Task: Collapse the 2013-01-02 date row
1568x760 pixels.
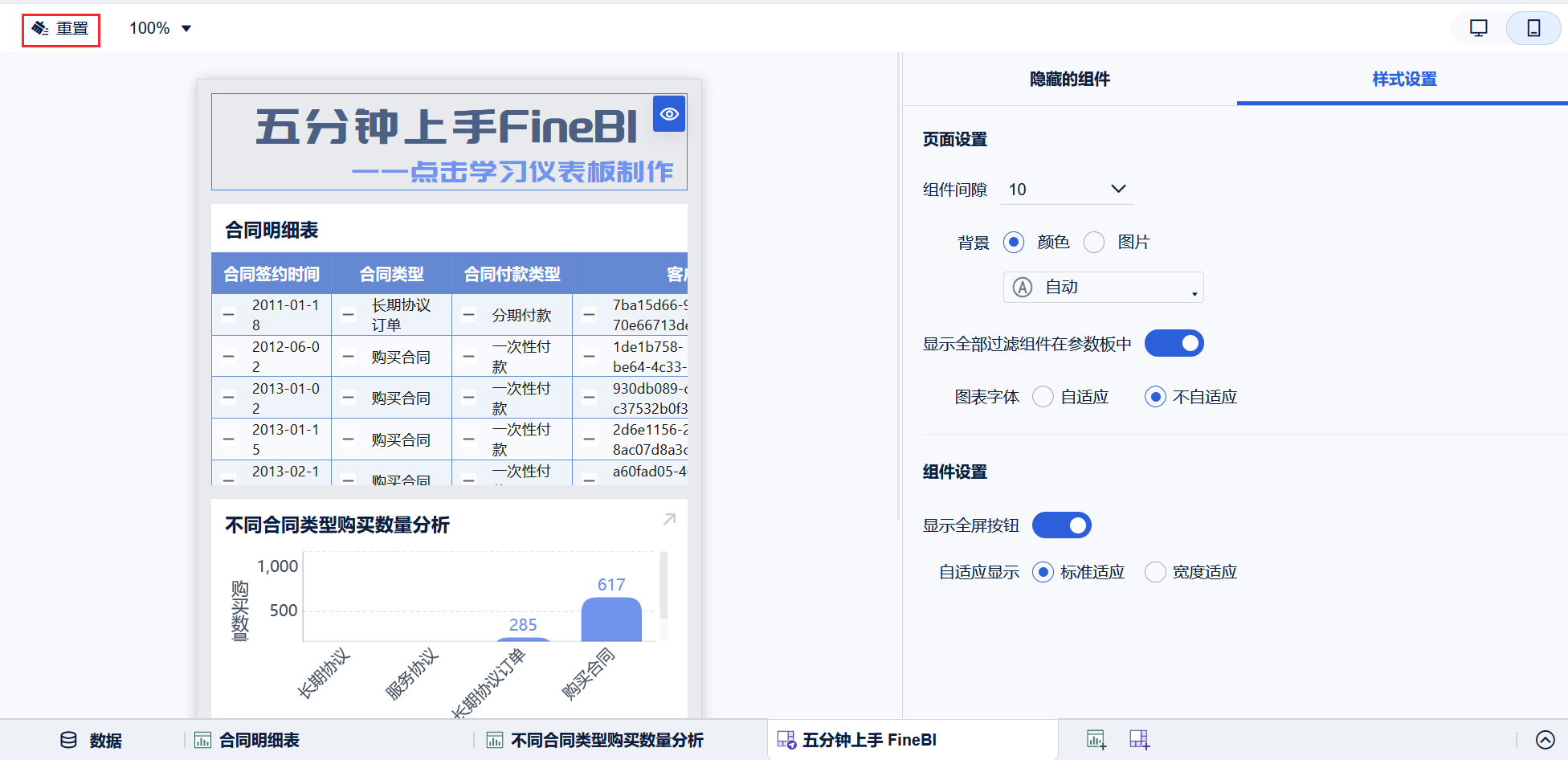Action: pyautogui.click(x=229, y=398)
